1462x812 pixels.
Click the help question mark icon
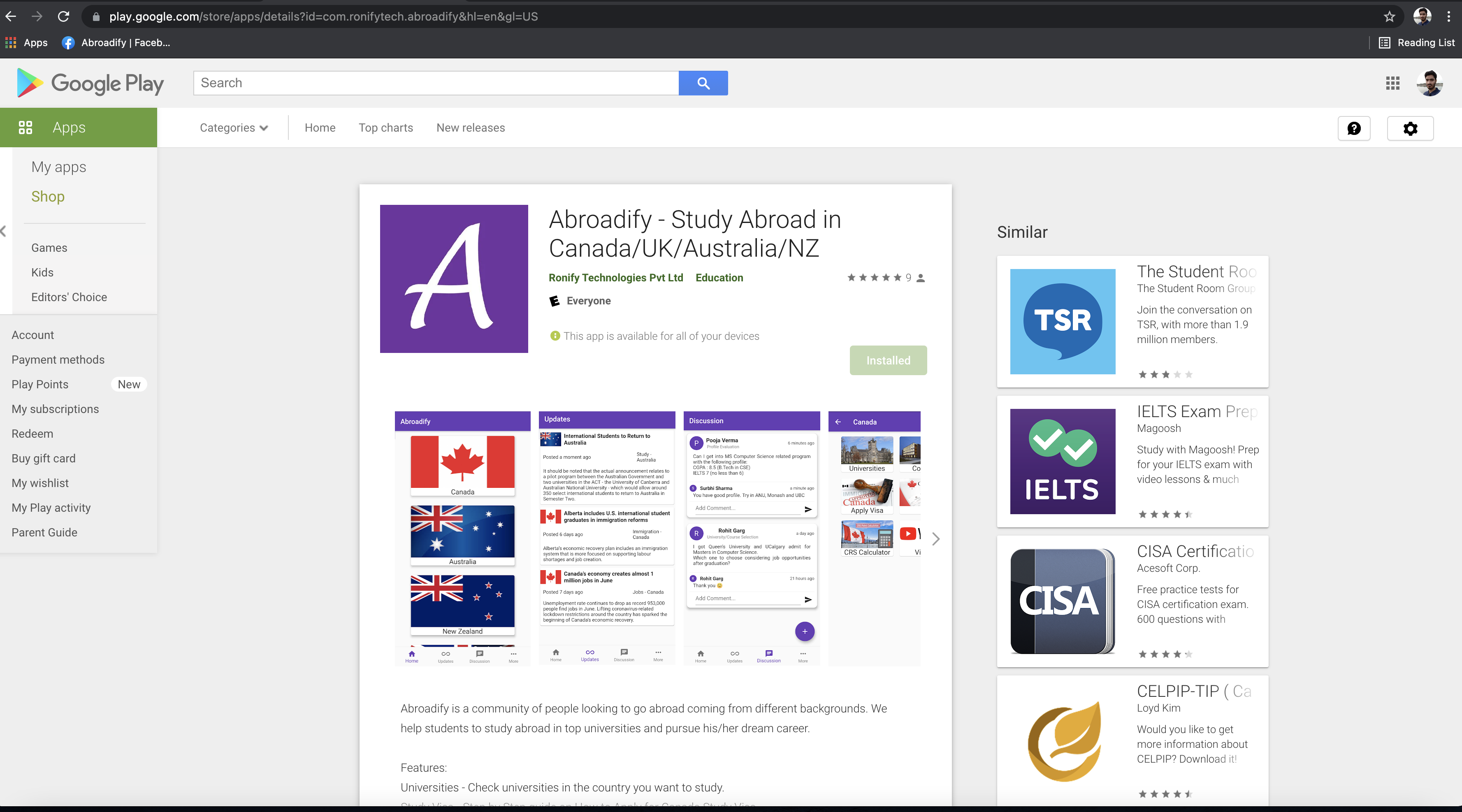[1353, 128]
